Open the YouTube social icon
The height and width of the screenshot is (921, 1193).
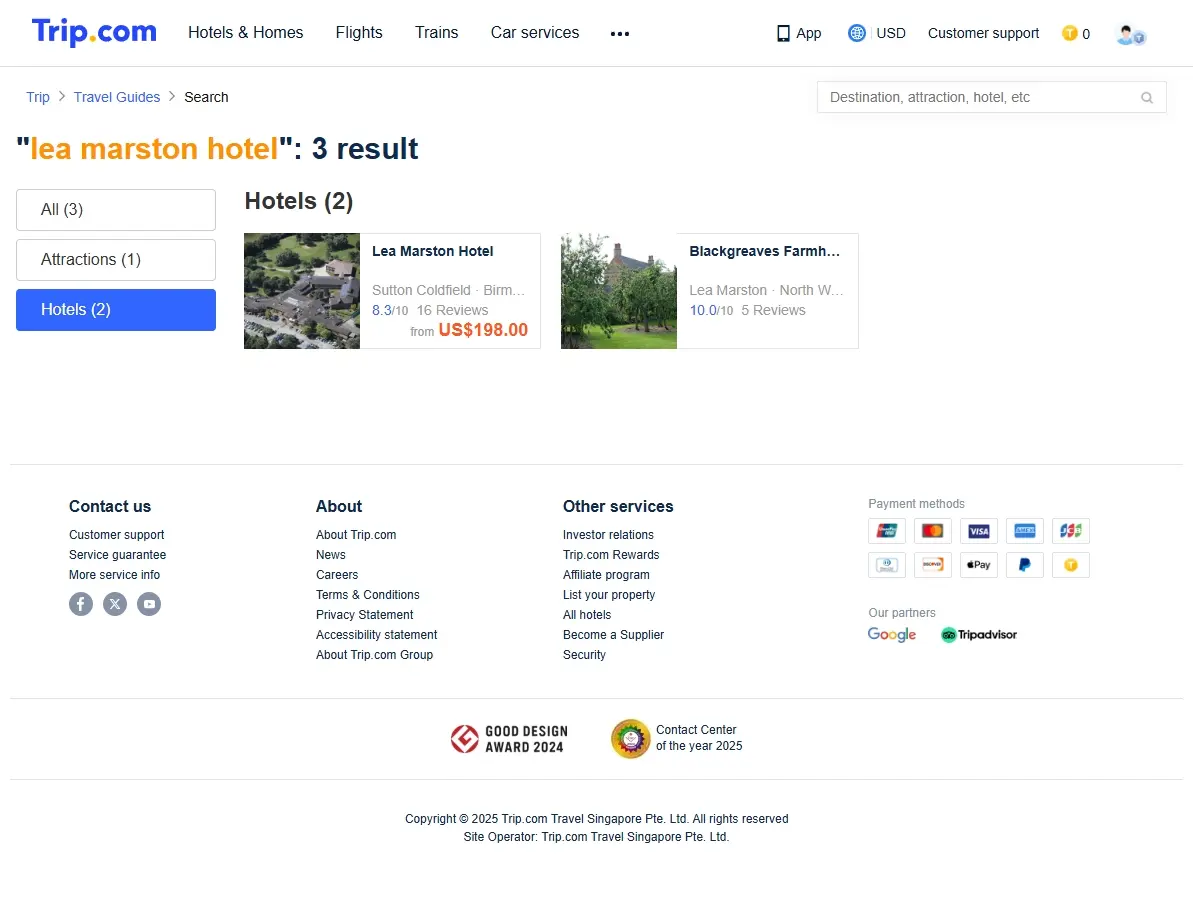[149, 604]
